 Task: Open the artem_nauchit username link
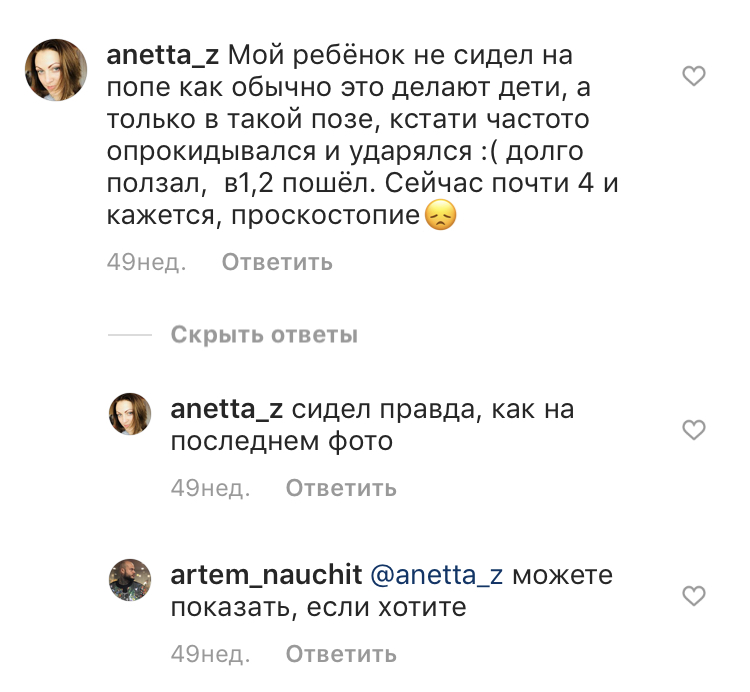(265, 577)
